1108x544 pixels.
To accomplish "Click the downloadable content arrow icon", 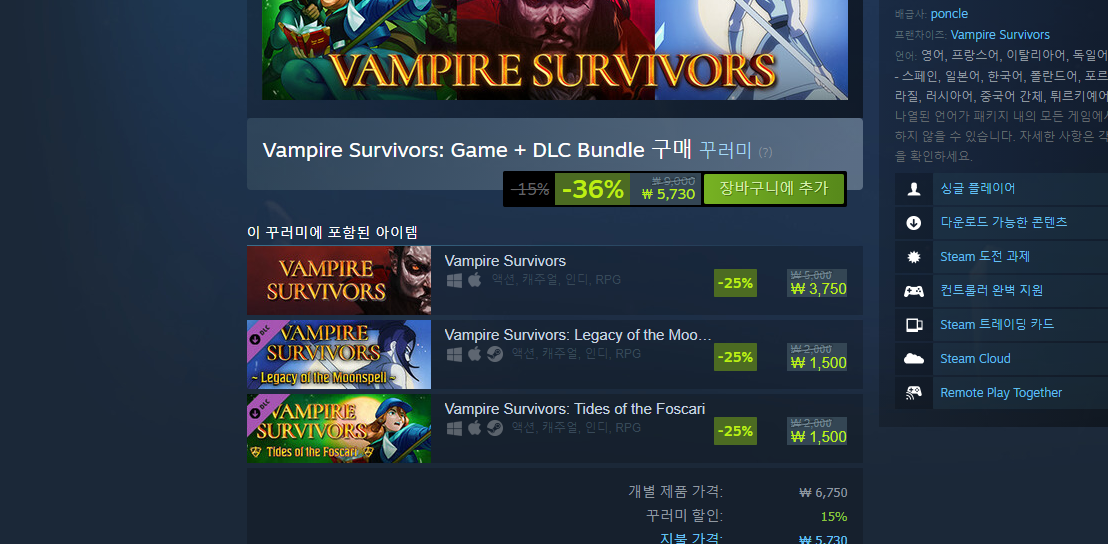I will click(x=914, y=223).
